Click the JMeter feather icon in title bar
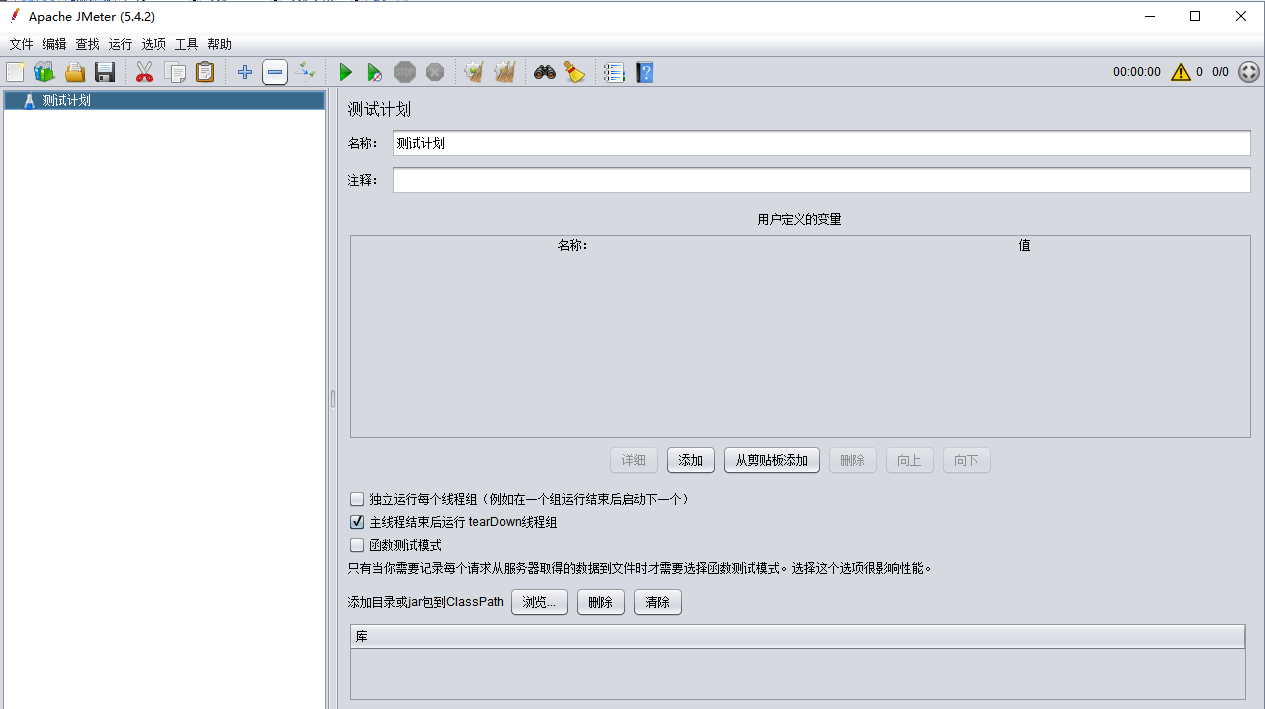This screenshot has width=1265, height=709. pyautogui.click(x=14, y=16)
